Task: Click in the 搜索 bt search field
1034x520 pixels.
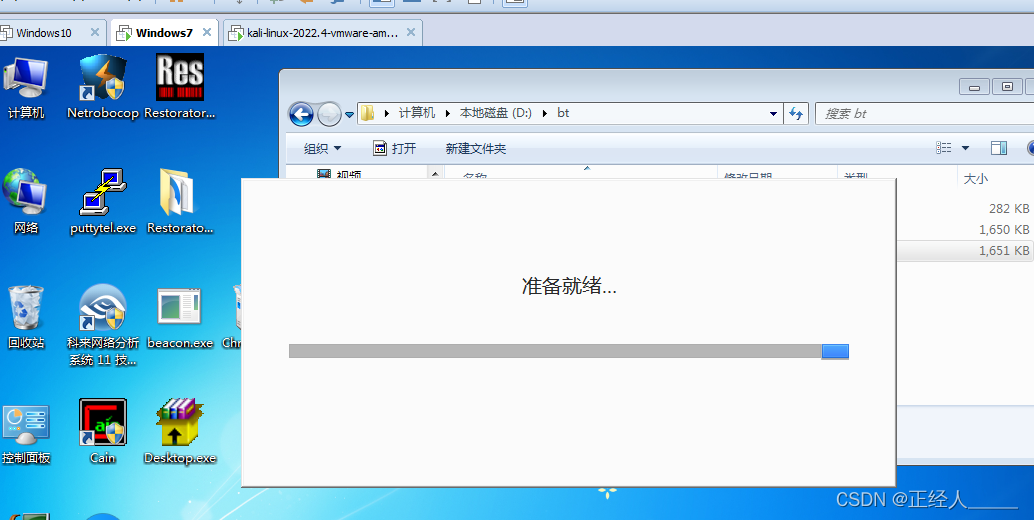Action: pyautogui.click(x=925, y=113)
